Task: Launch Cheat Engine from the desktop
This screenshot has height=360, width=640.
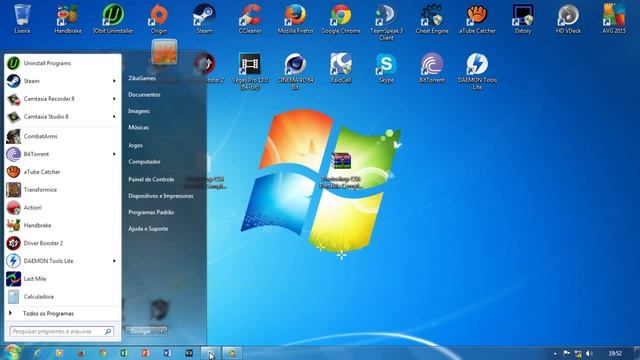Action: pyautogui.click(x=432, y=18)
